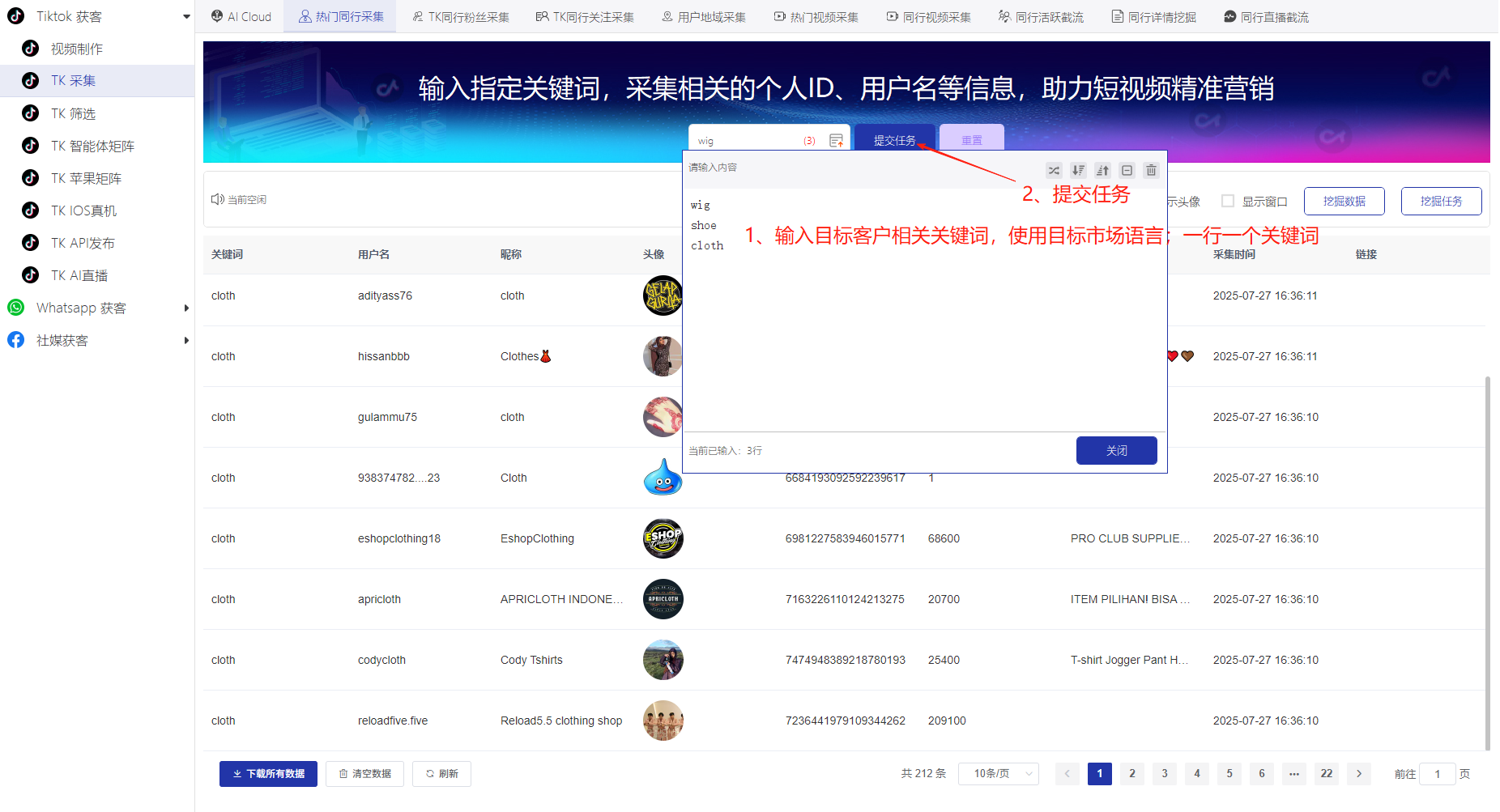Switch to the TK同行粉丝采集 tab
Screen dimensions: 1500x812
[x=460, y=16]
